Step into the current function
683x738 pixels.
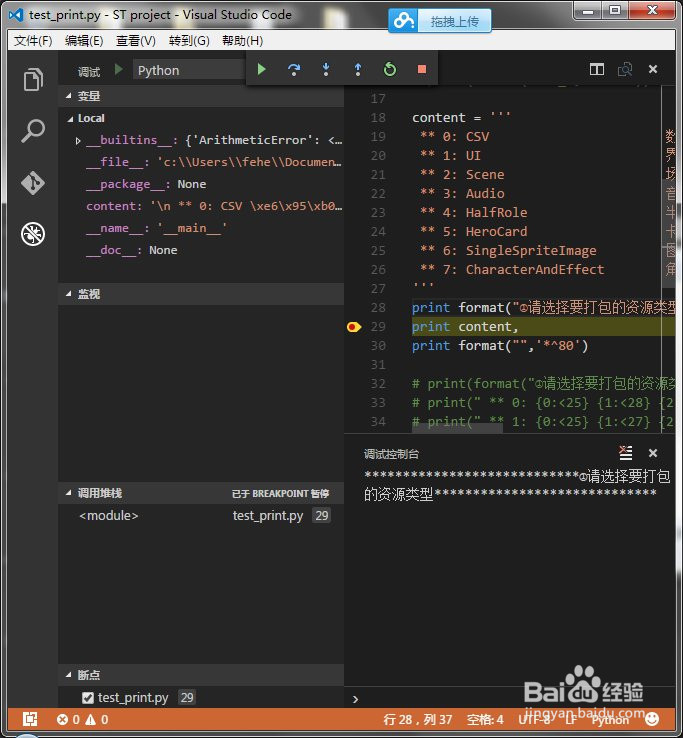[326, 70]
